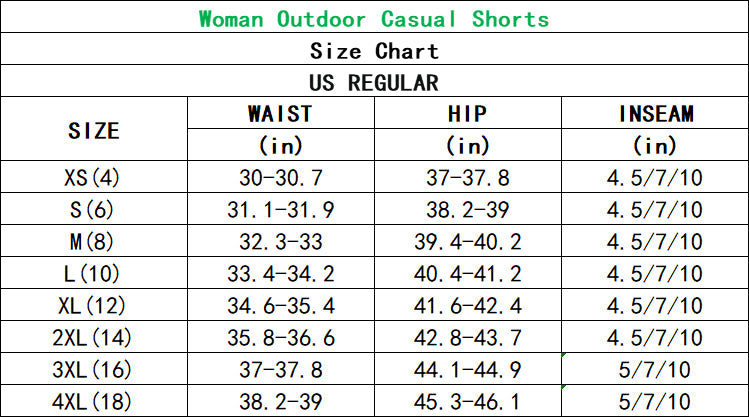
Task: Select the HIP column header
Action: click(467, 114)
